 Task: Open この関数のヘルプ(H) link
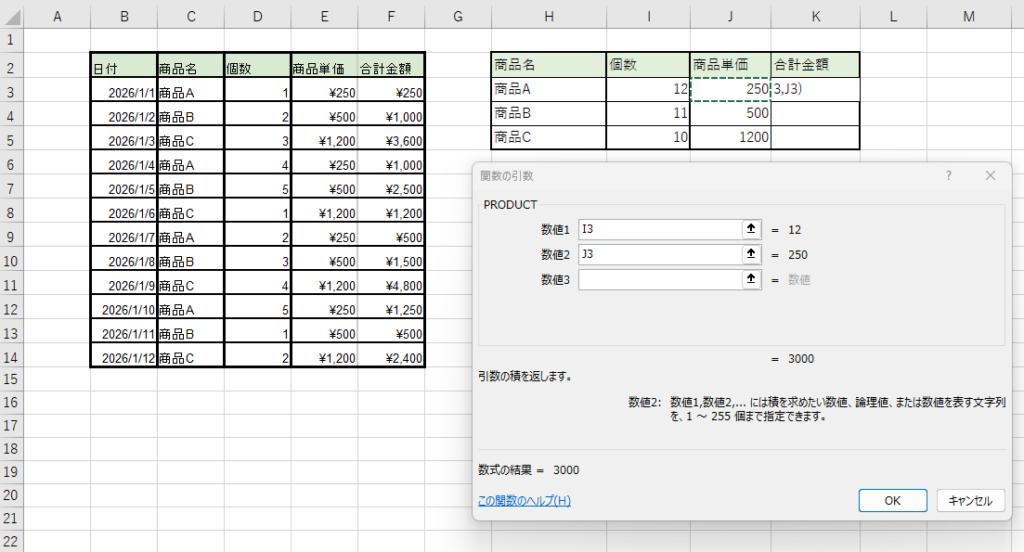524,501
